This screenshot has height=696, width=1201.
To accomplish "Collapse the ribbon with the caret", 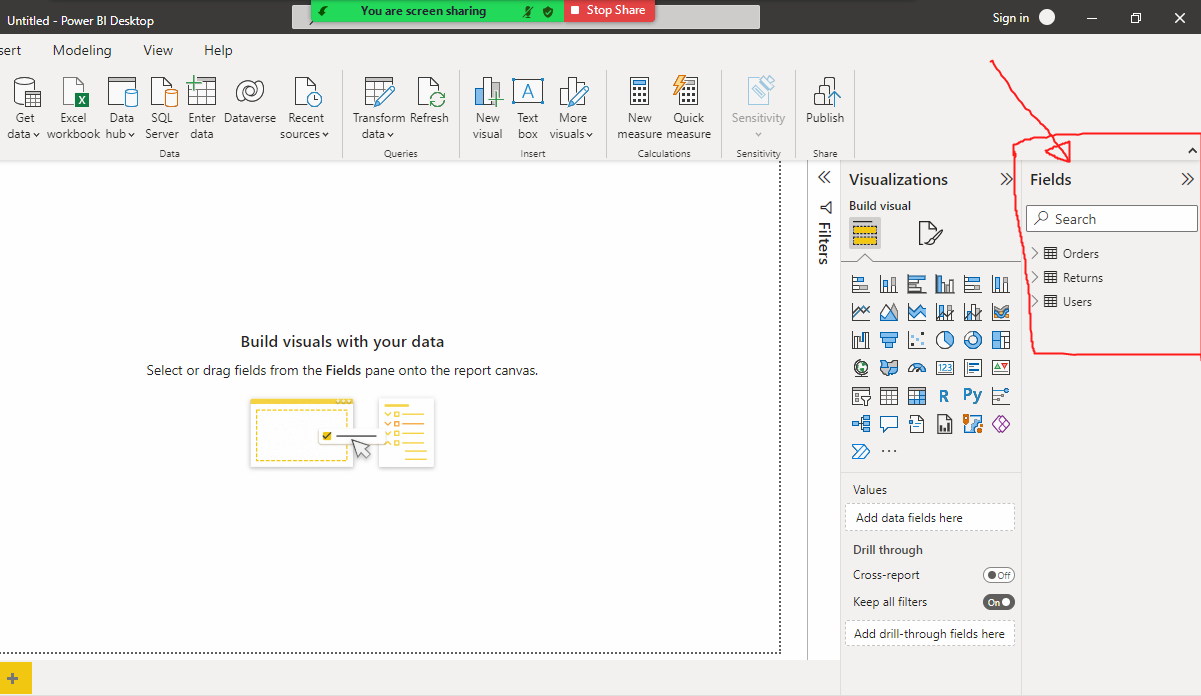I will 1192,150.
